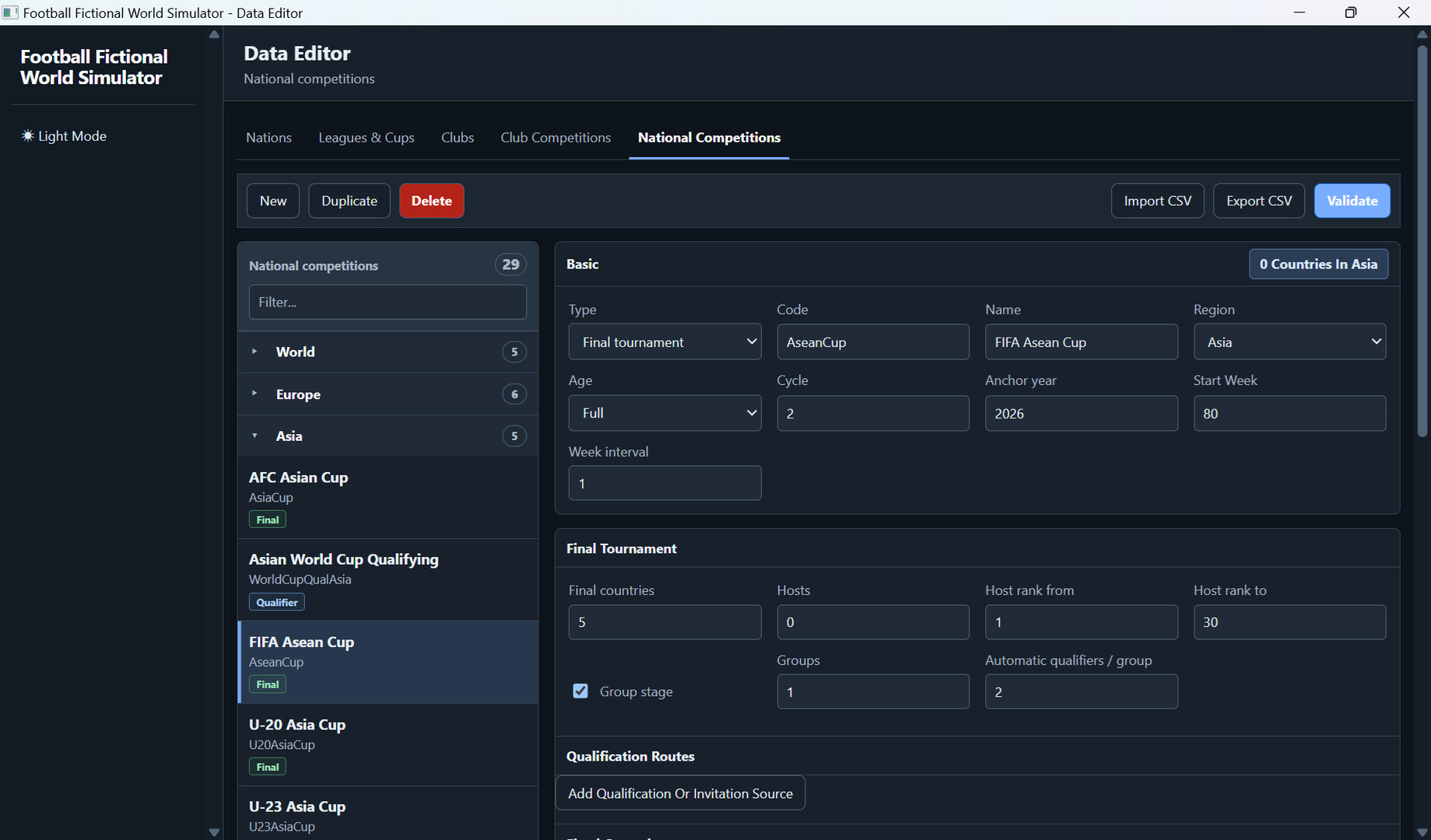Click the New button
This screenshot has height=840, width=1431.
tap(273, 201)
